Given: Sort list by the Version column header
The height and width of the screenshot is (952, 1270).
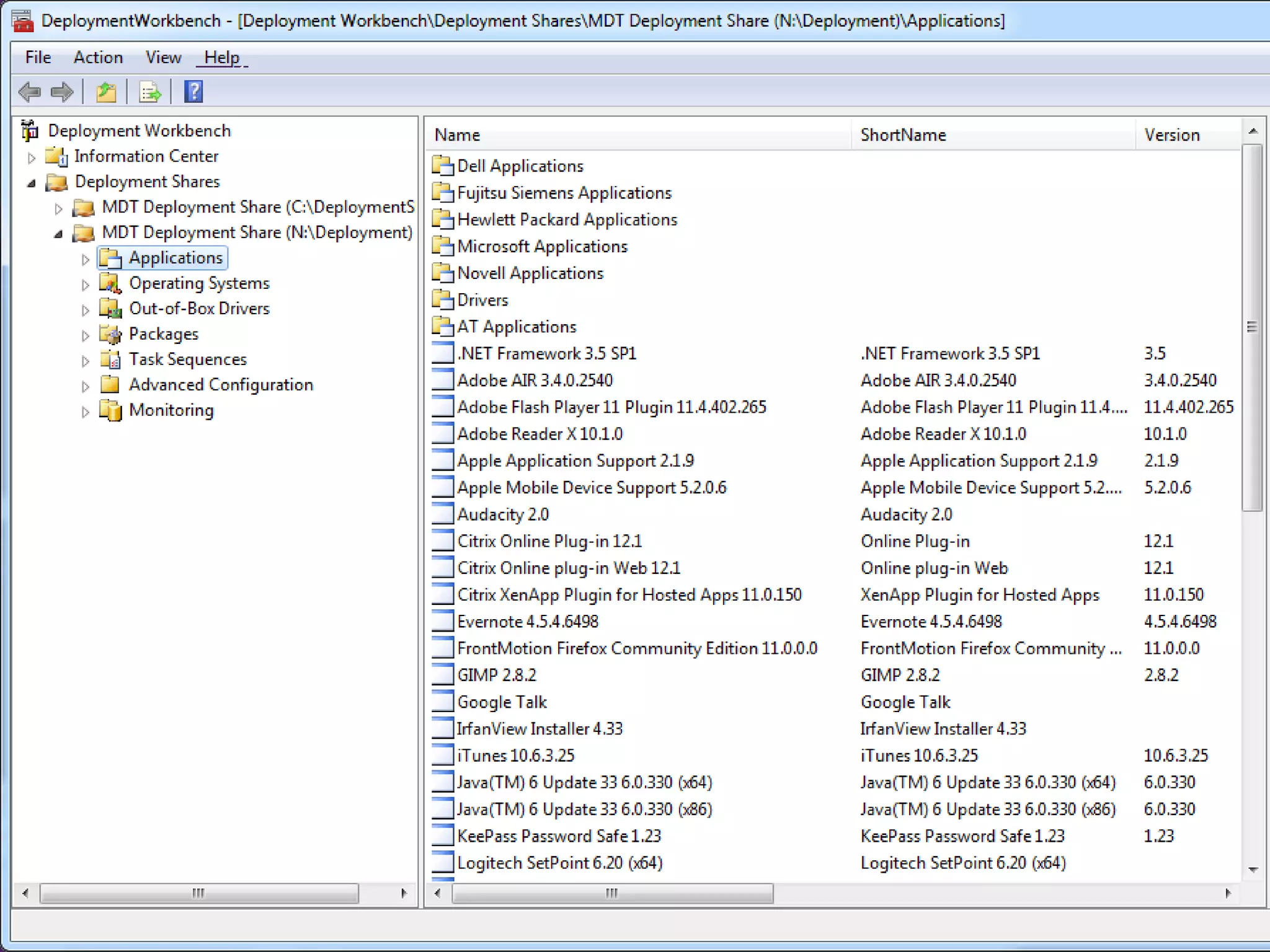Looking at the screenshot, I should click(1172, 135).
